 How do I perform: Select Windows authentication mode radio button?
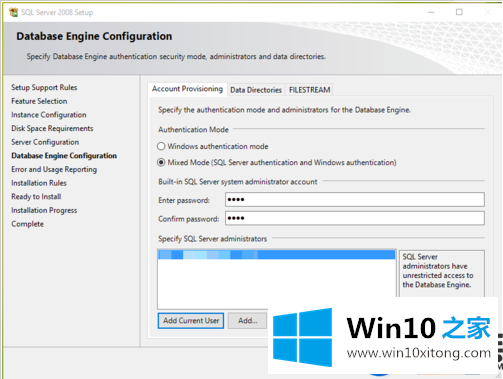coord(161,146)
